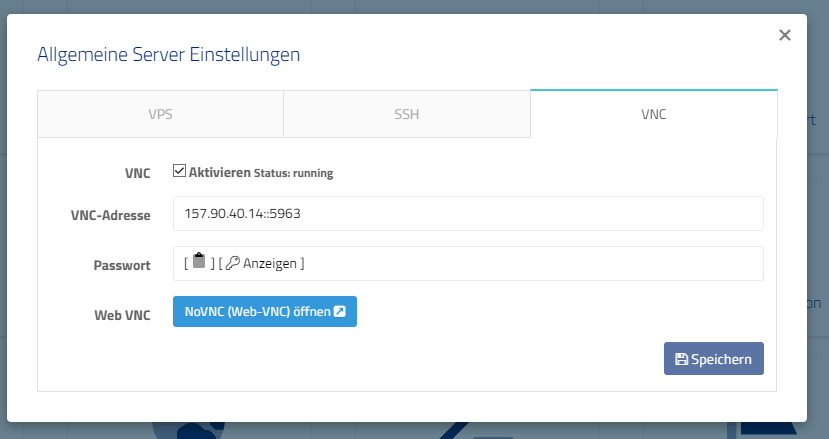Click the key icon beside Anzeigen
829x439 pixels.
233,263
